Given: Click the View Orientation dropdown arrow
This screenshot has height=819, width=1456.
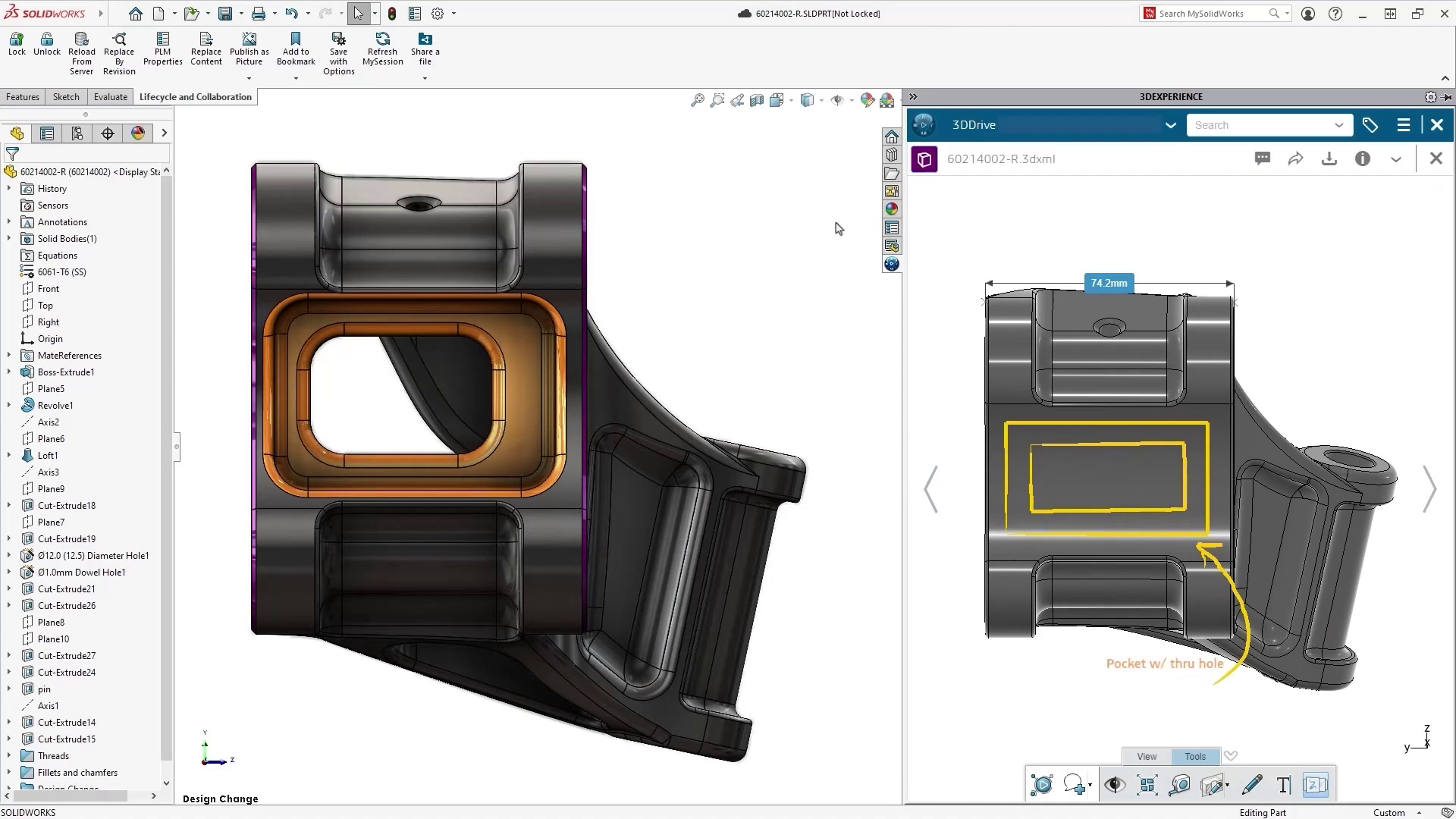Looking at the screenshot, I should 791,99.
